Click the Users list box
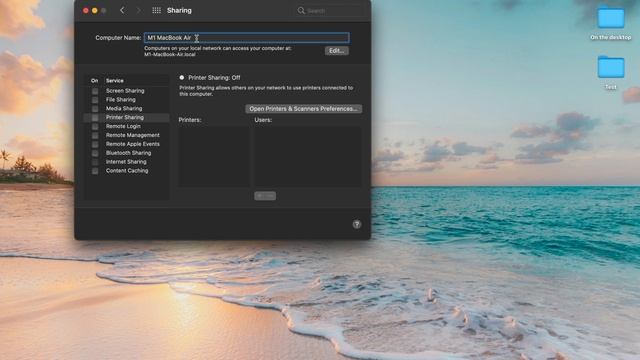Screen dimensions: 640x360 (x=308, y=156)
